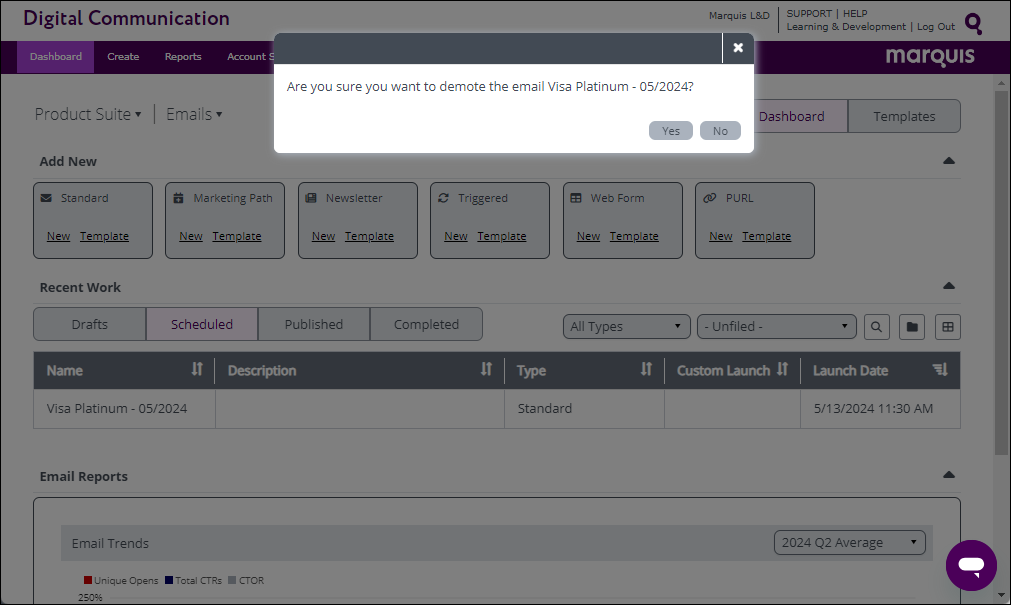Select the Scheduled tab
1011x605 pixels.
point(202,324)
